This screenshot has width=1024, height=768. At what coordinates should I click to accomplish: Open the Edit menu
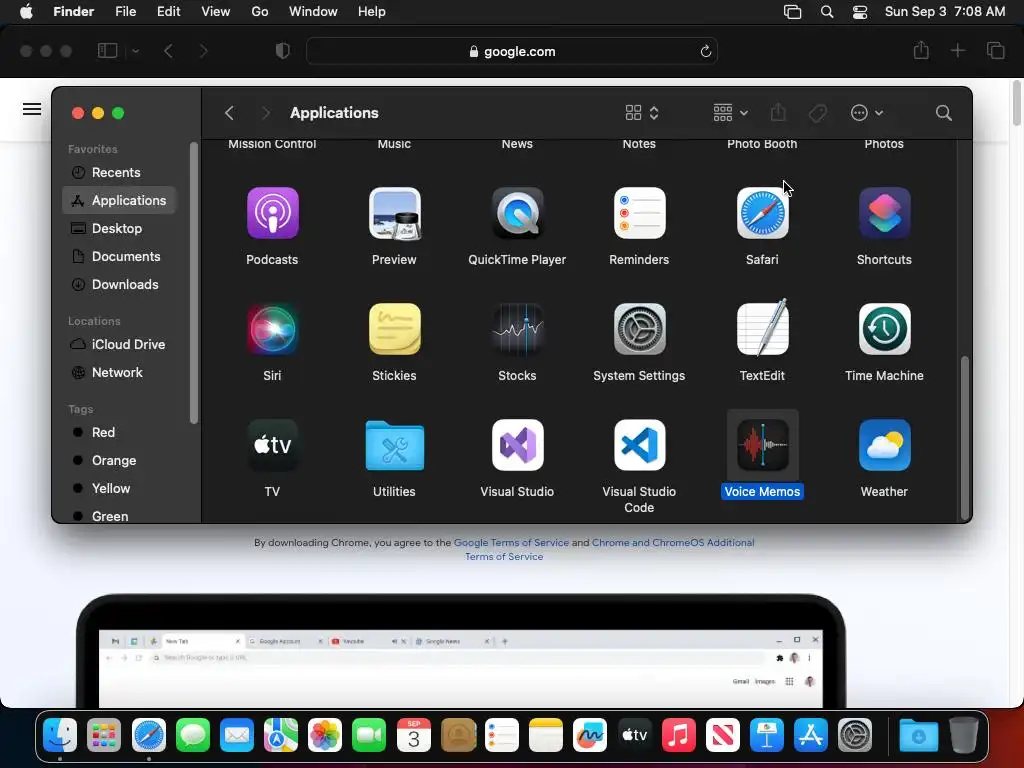[168, 12]
